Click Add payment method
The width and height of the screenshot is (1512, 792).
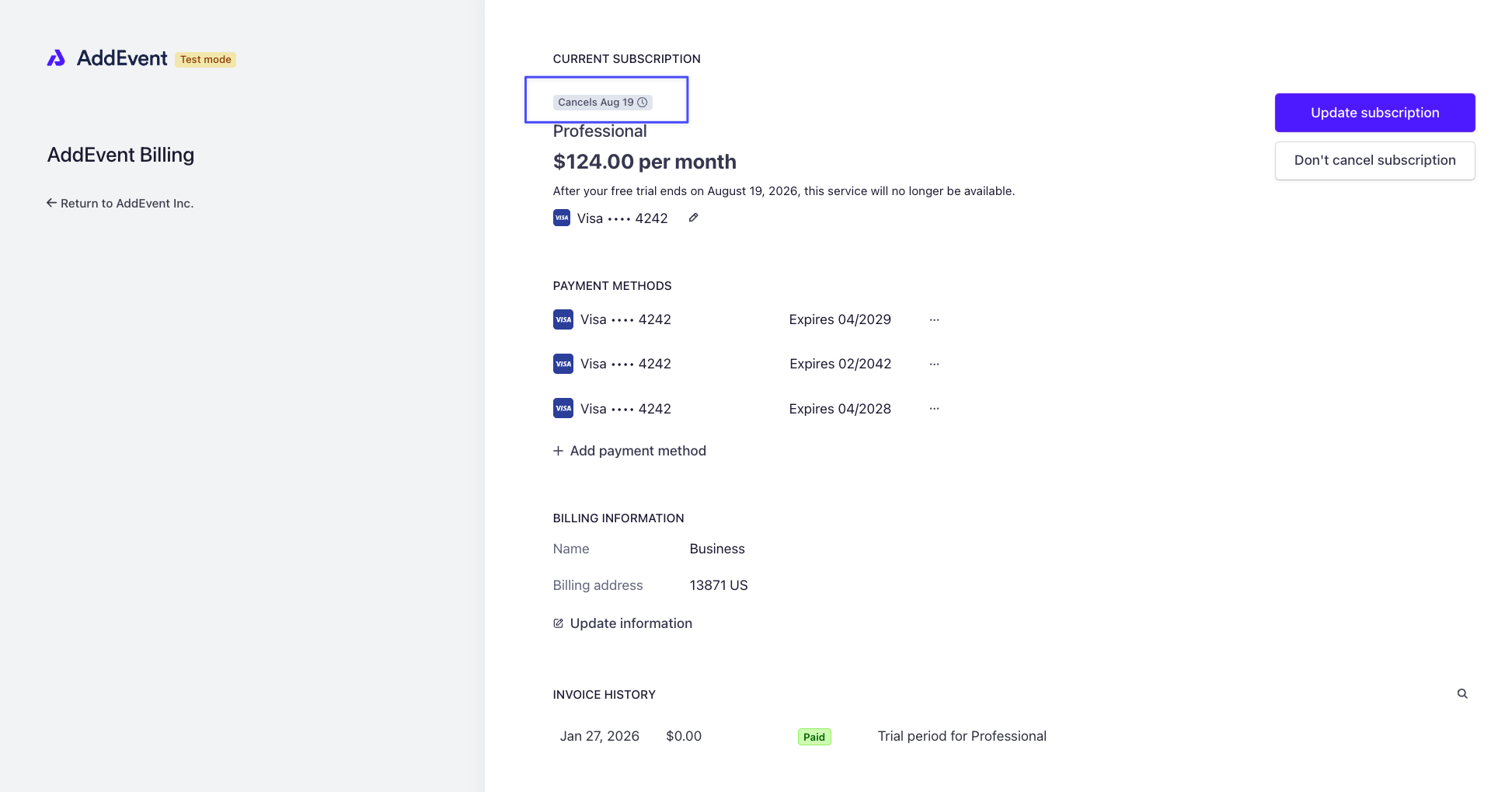click(629, 451)
